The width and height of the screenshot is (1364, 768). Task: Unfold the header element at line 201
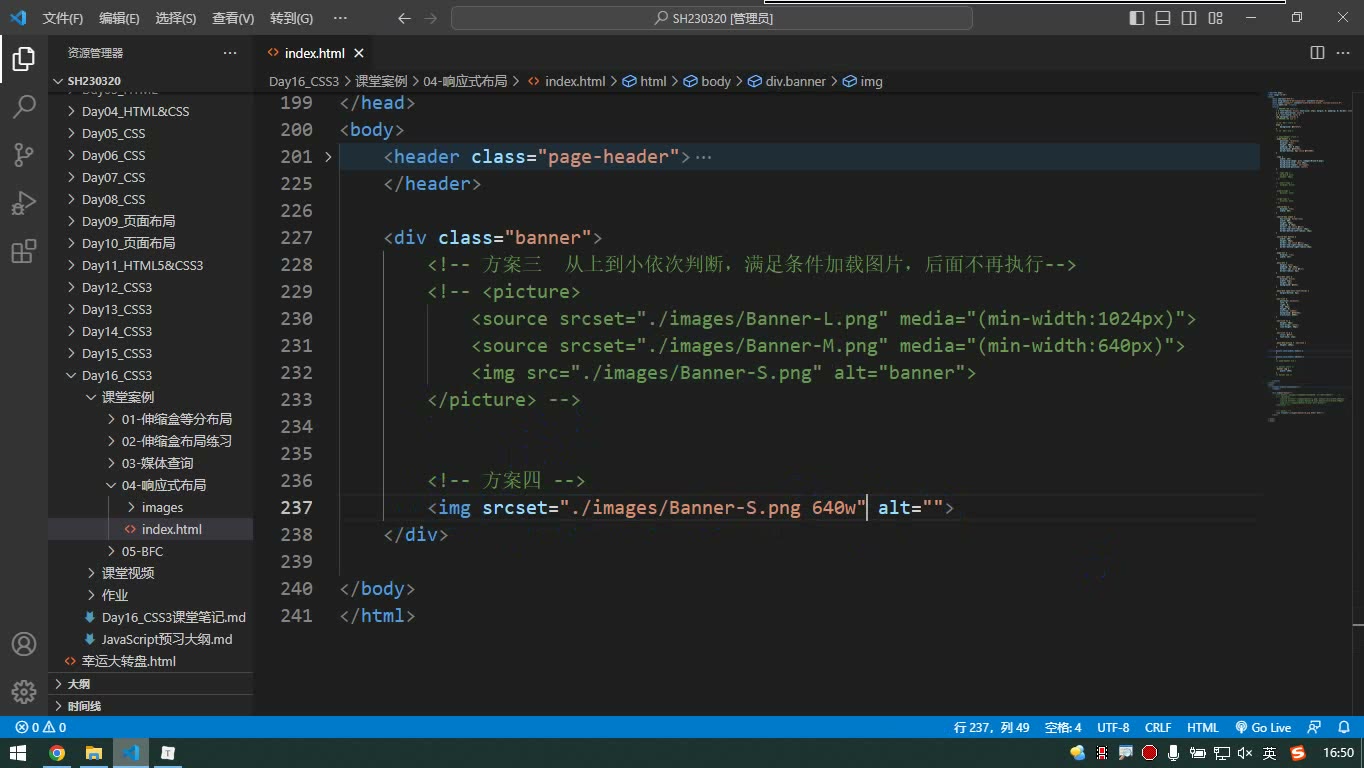tap(328, 157)
